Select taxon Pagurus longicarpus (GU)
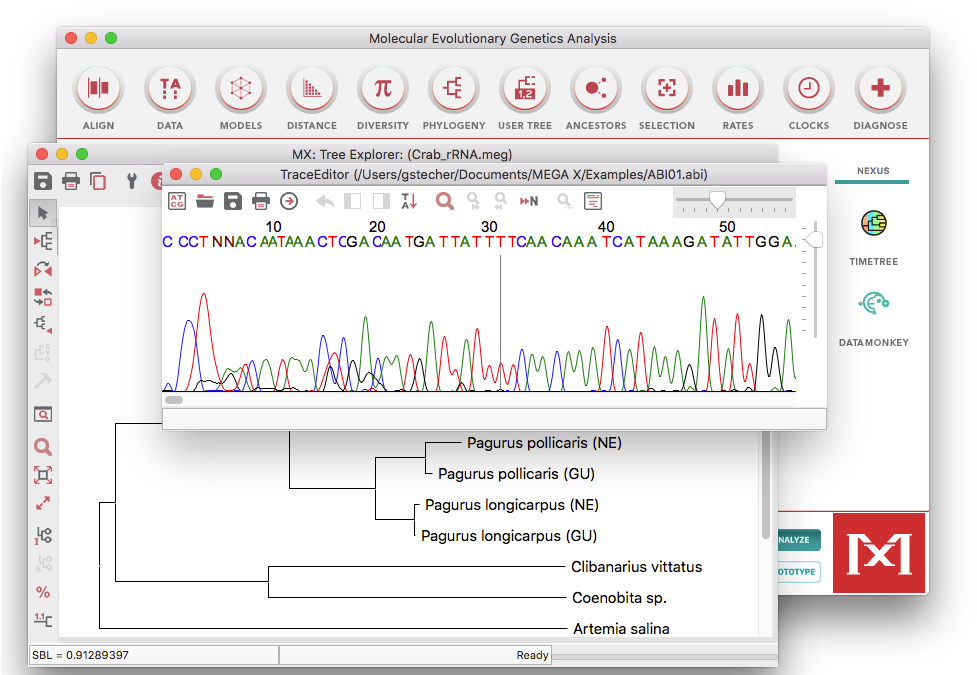This screenshot has width=977, height=675. pyautogui.click(x=508, y=536)
